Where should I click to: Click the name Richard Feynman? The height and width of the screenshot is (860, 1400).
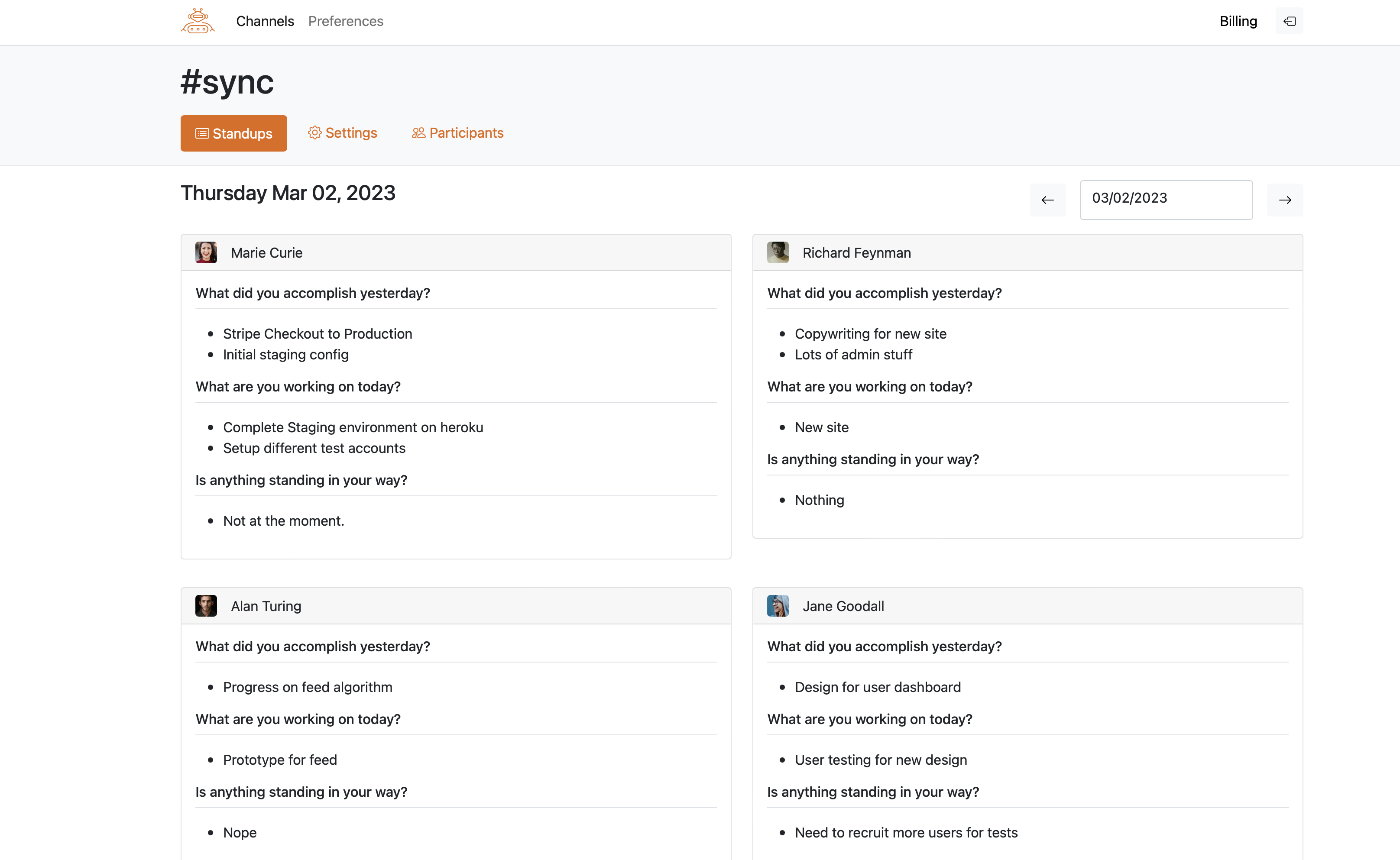pos(857,252)
